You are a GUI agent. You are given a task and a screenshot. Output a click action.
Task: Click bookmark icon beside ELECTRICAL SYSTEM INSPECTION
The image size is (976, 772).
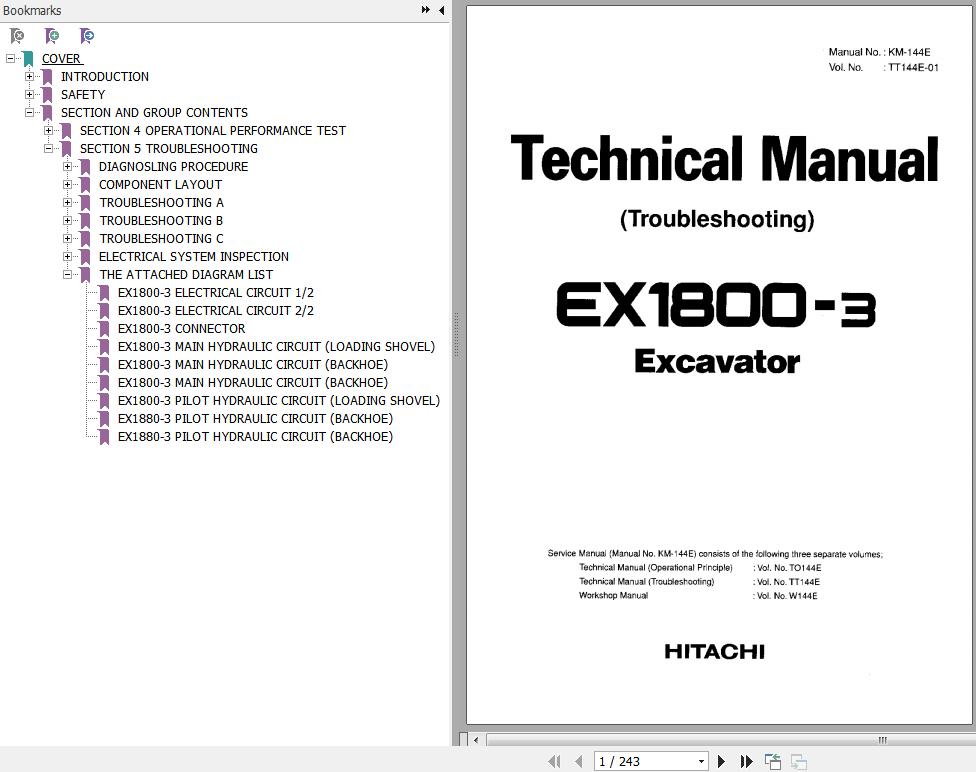click(85, 258)
